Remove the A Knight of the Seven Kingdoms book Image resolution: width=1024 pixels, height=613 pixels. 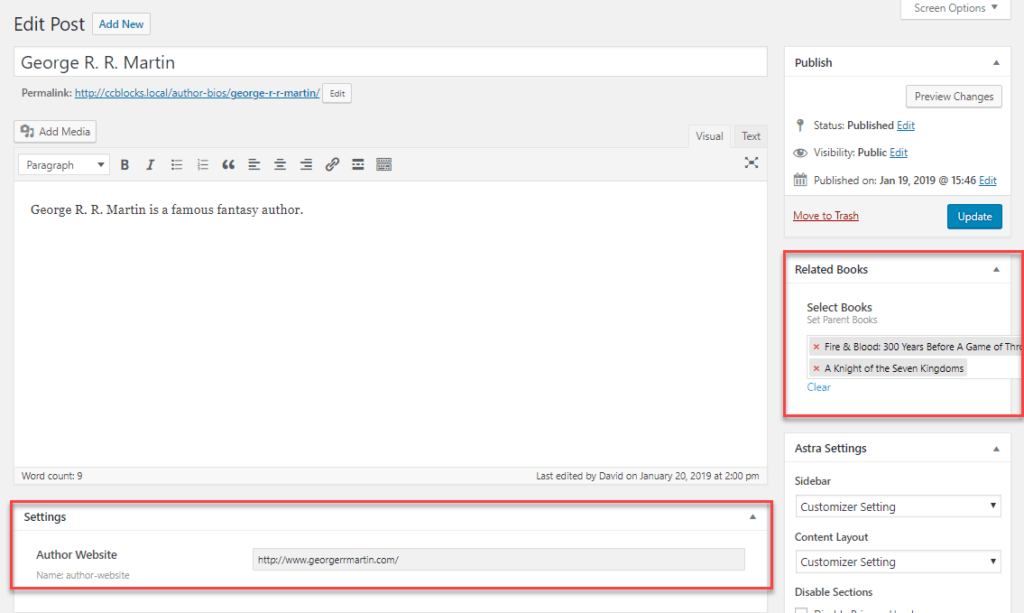(815, 367)
